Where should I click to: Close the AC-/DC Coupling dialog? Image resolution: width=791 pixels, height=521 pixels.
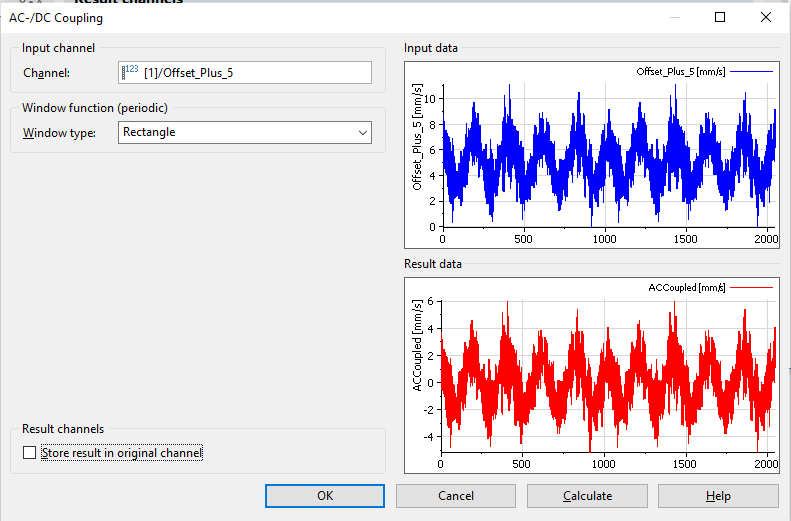tap(766, 17)
